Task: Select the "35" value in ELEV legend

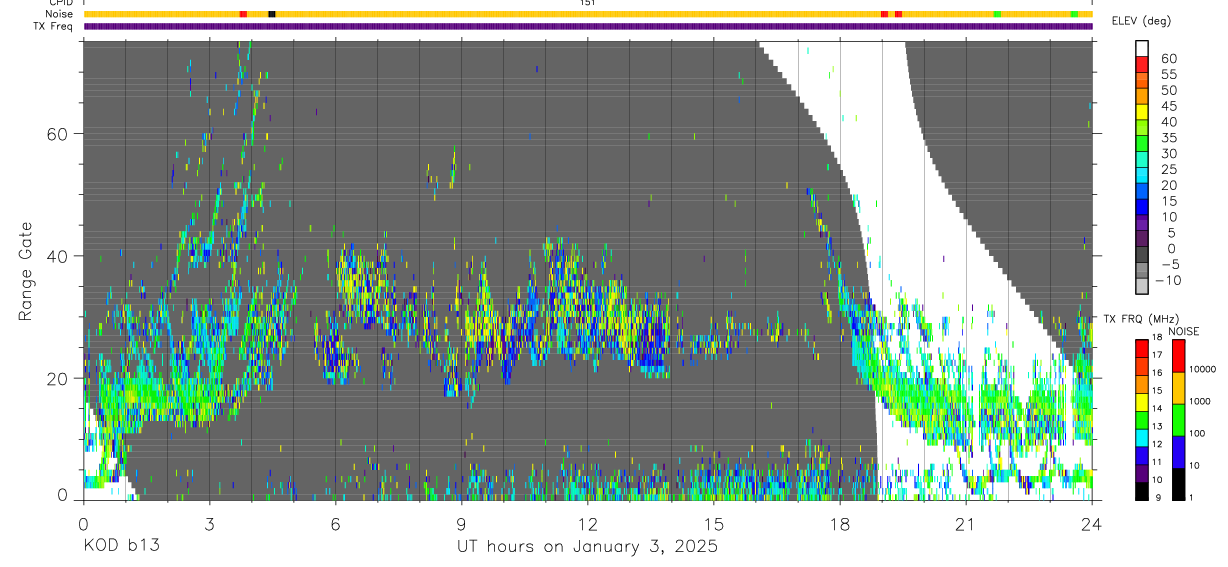Action: pyautogui.click(x=1169, y=138)
